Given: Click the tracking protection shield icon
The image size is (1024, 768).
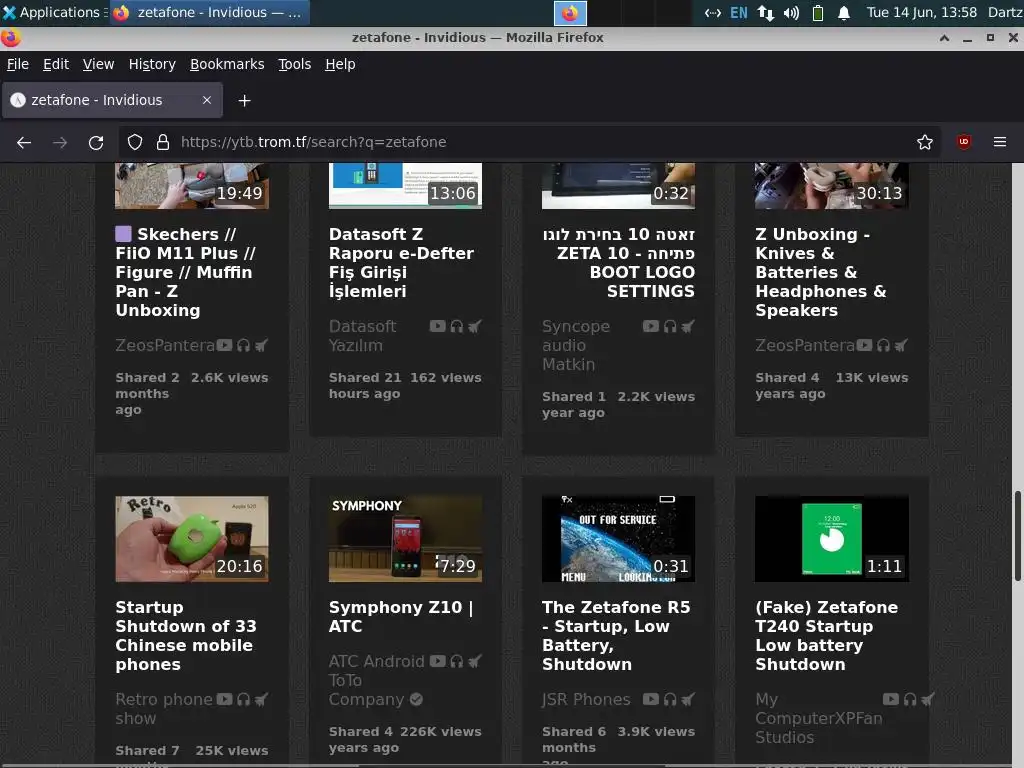Looking at the screenshot, I should tap(135, 142).
